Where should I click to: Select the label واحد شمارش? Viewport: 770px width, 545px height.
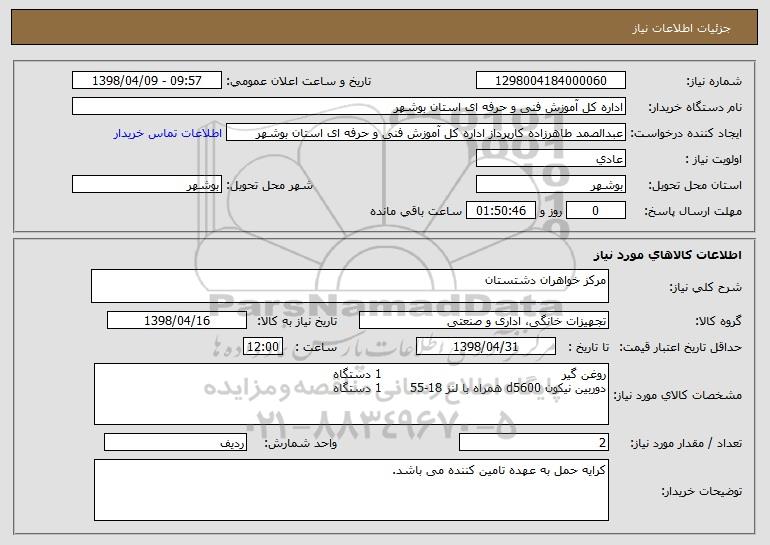click(301, 443)
